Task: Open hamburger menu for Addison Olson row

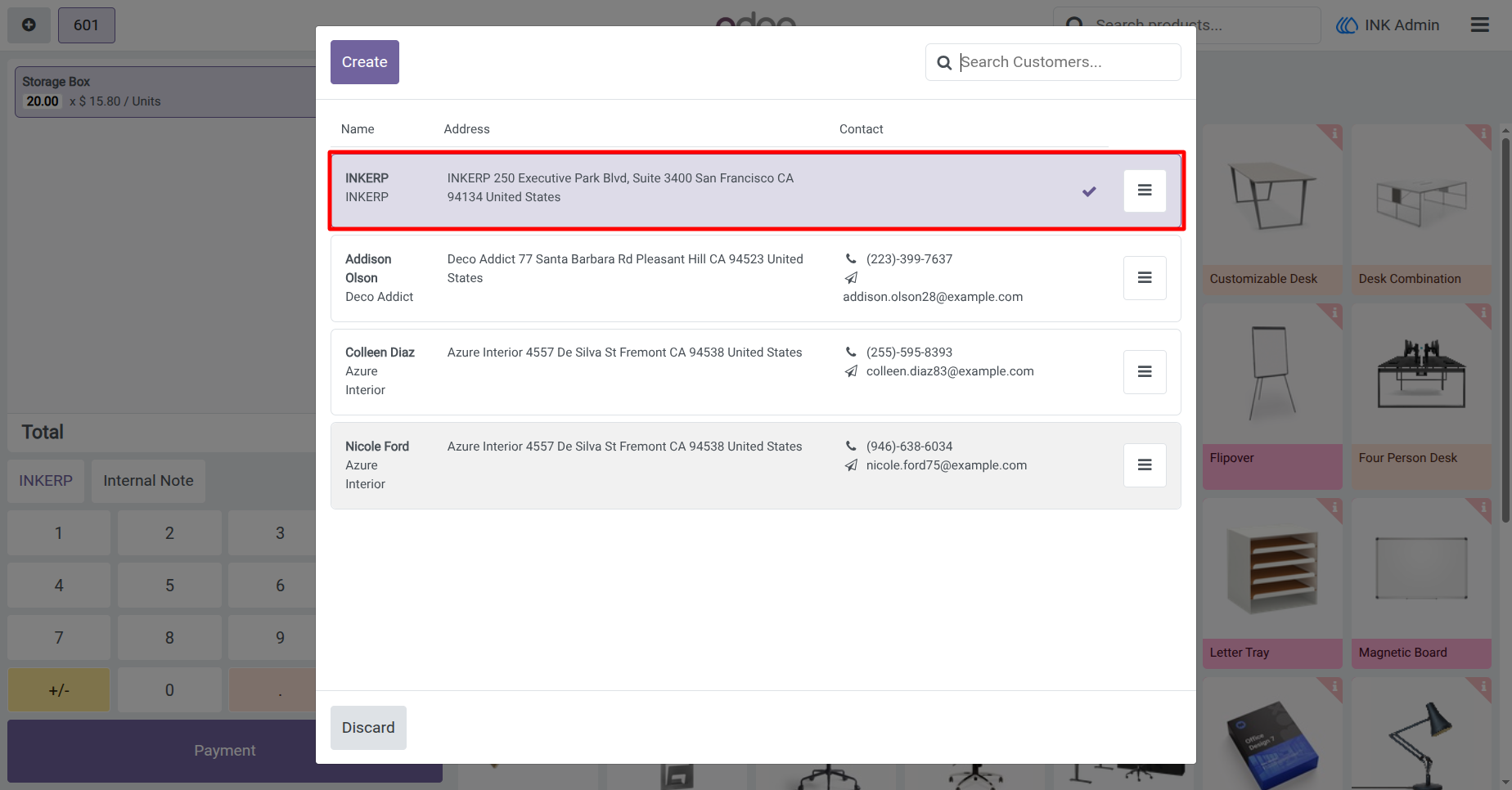Action: click(1145, 278)
